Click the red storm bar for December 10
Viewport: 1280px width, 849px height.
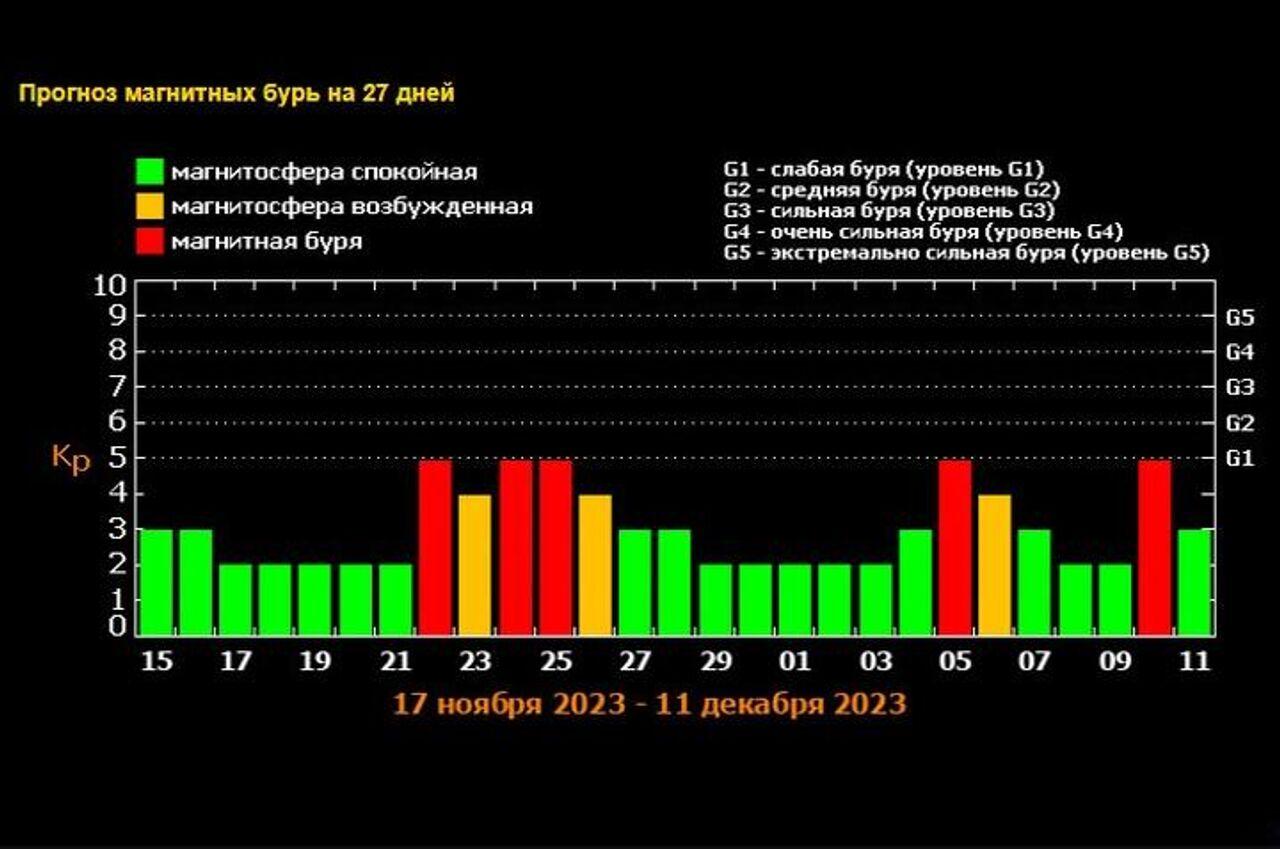point(1155,547)
